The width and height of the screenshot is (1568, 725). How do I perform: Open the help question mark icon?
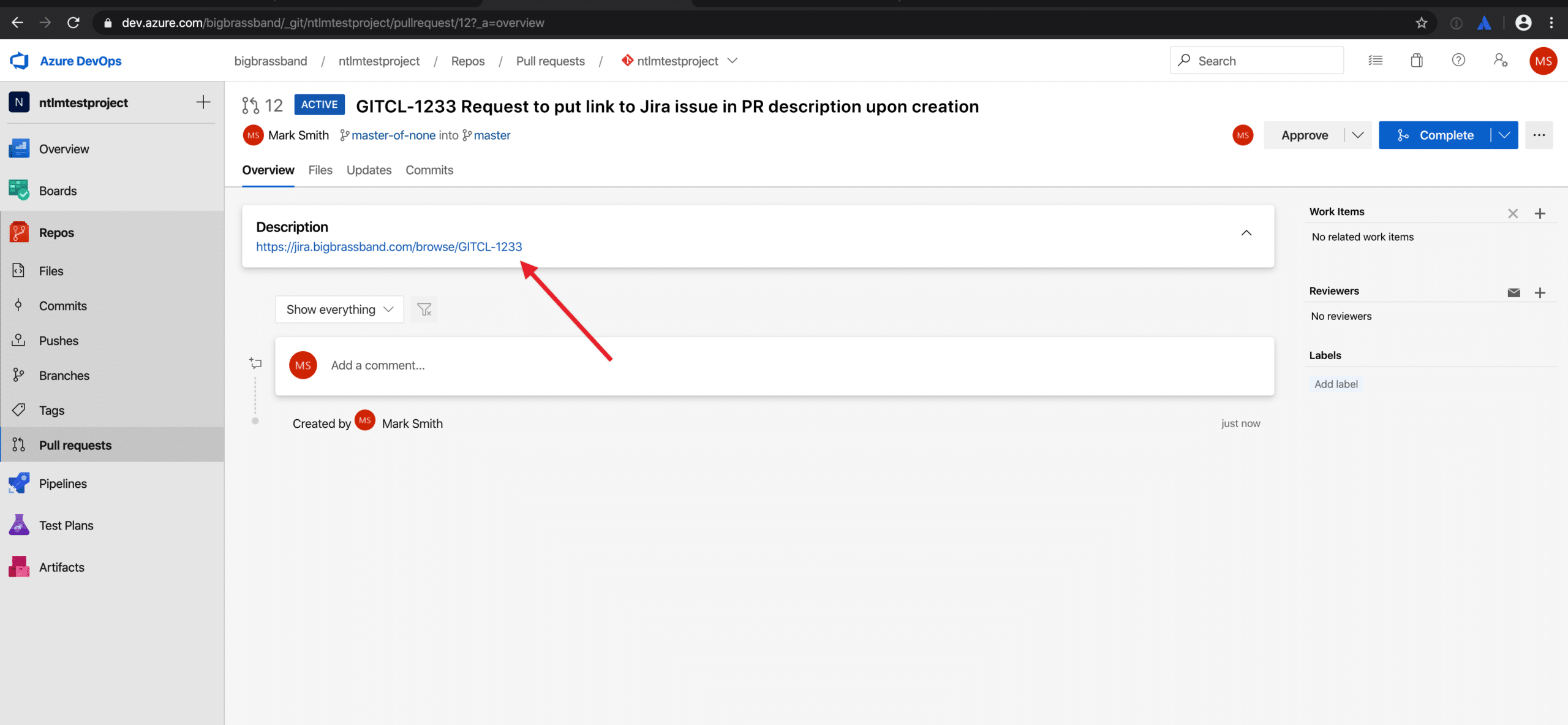[1458, 60]
